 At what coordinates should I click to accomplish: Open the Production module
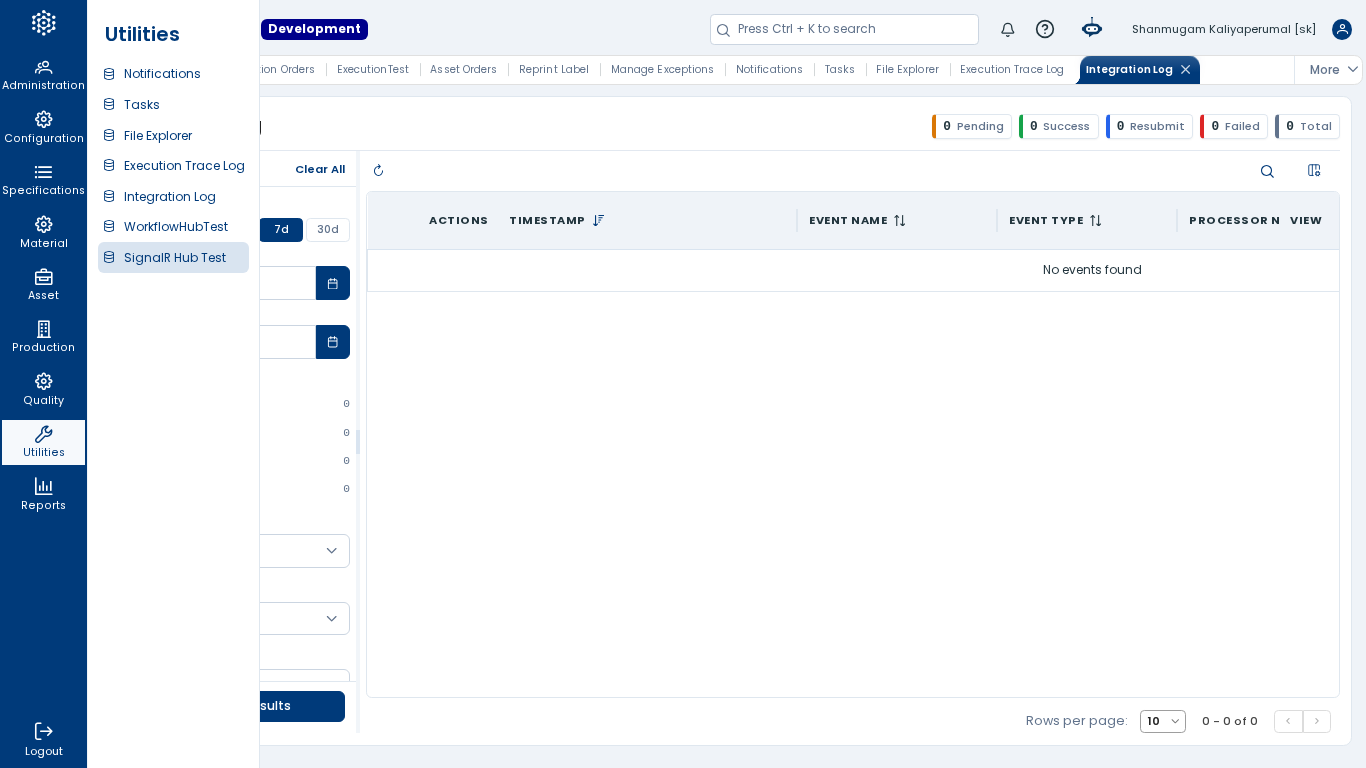click(43, 337)
